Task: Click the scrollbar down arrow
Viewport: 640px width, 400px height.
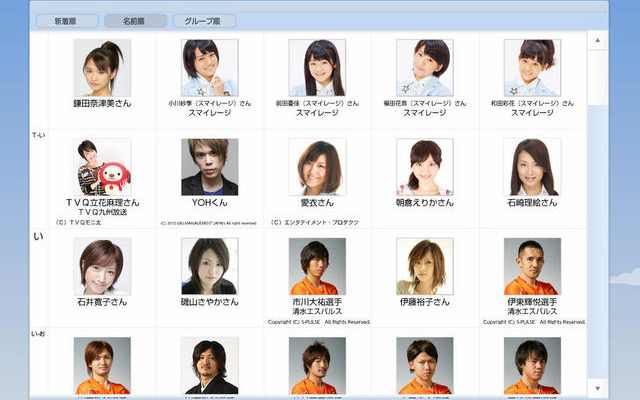Action: coord(598,389)
